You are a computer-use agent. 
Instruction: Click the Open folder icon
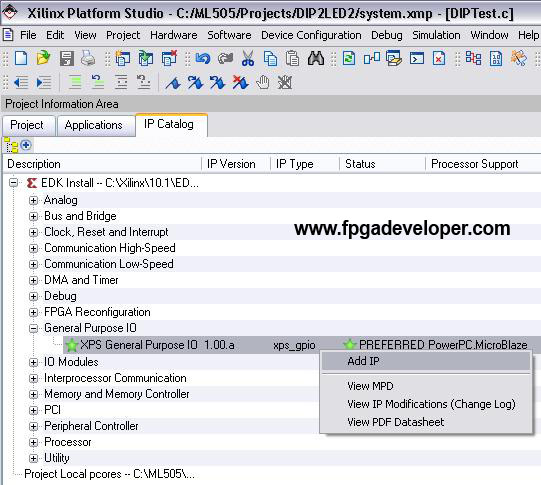pos(43,58)
